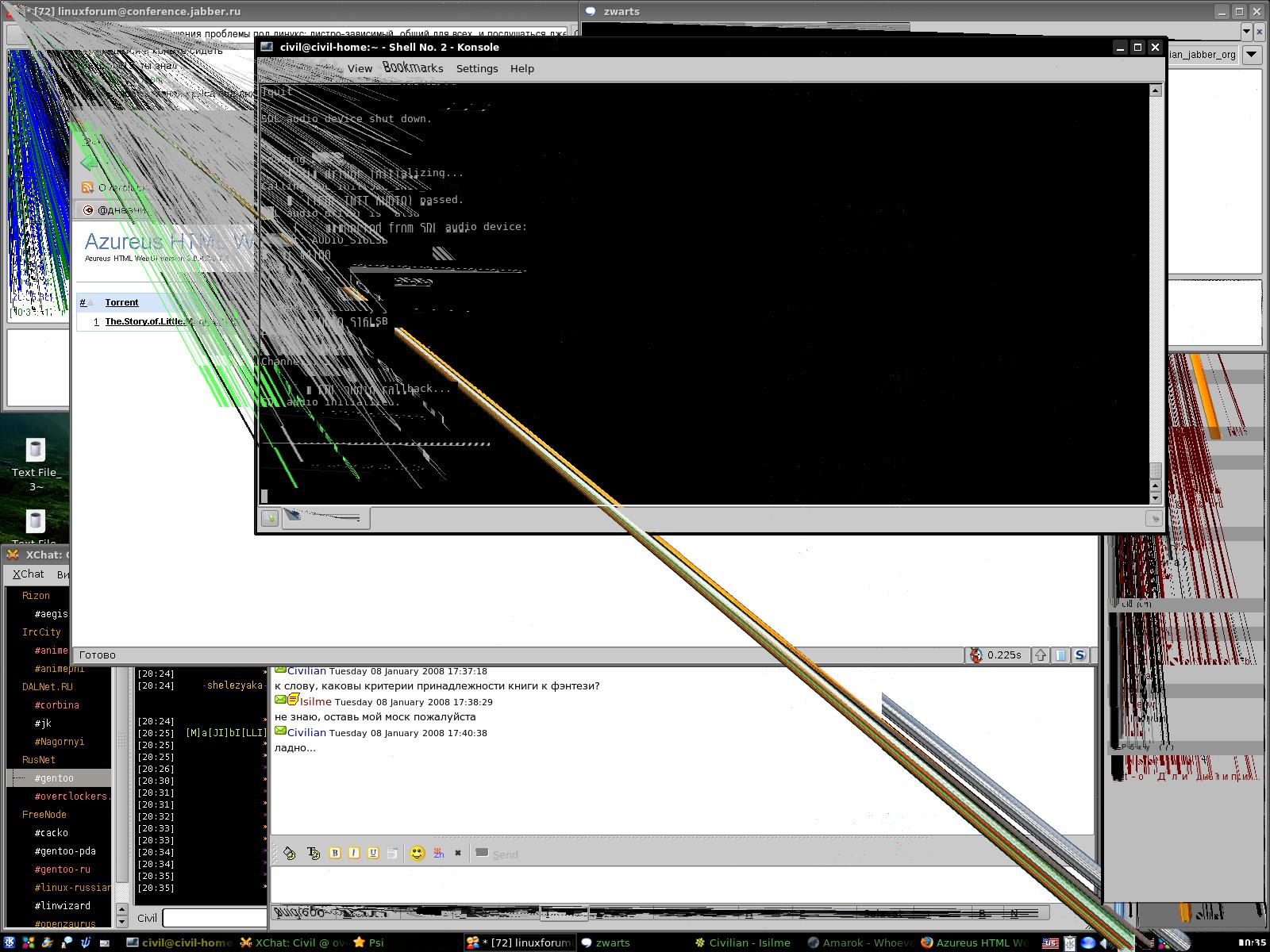
Task: Click the up-arrow icon in Firefox status bar
Action: pyautogui.click(x=1041, y=655)
